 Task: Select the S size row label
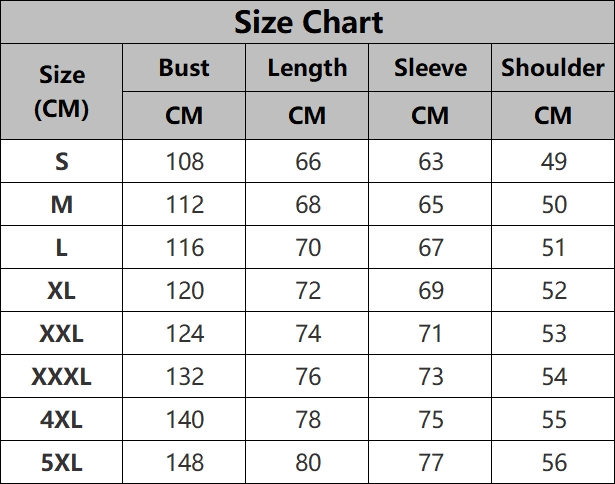point(62,162)
